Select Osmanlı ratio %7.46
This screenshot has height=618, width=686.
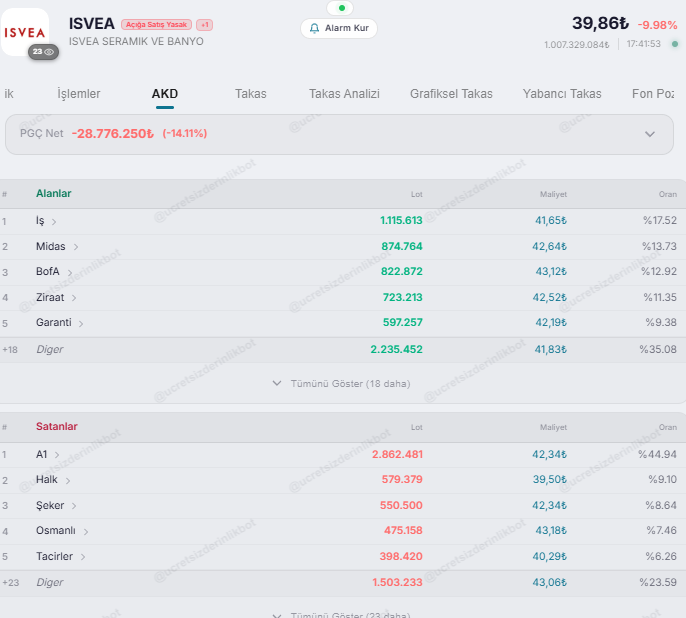pyautogui.click(x=662, y=531)
